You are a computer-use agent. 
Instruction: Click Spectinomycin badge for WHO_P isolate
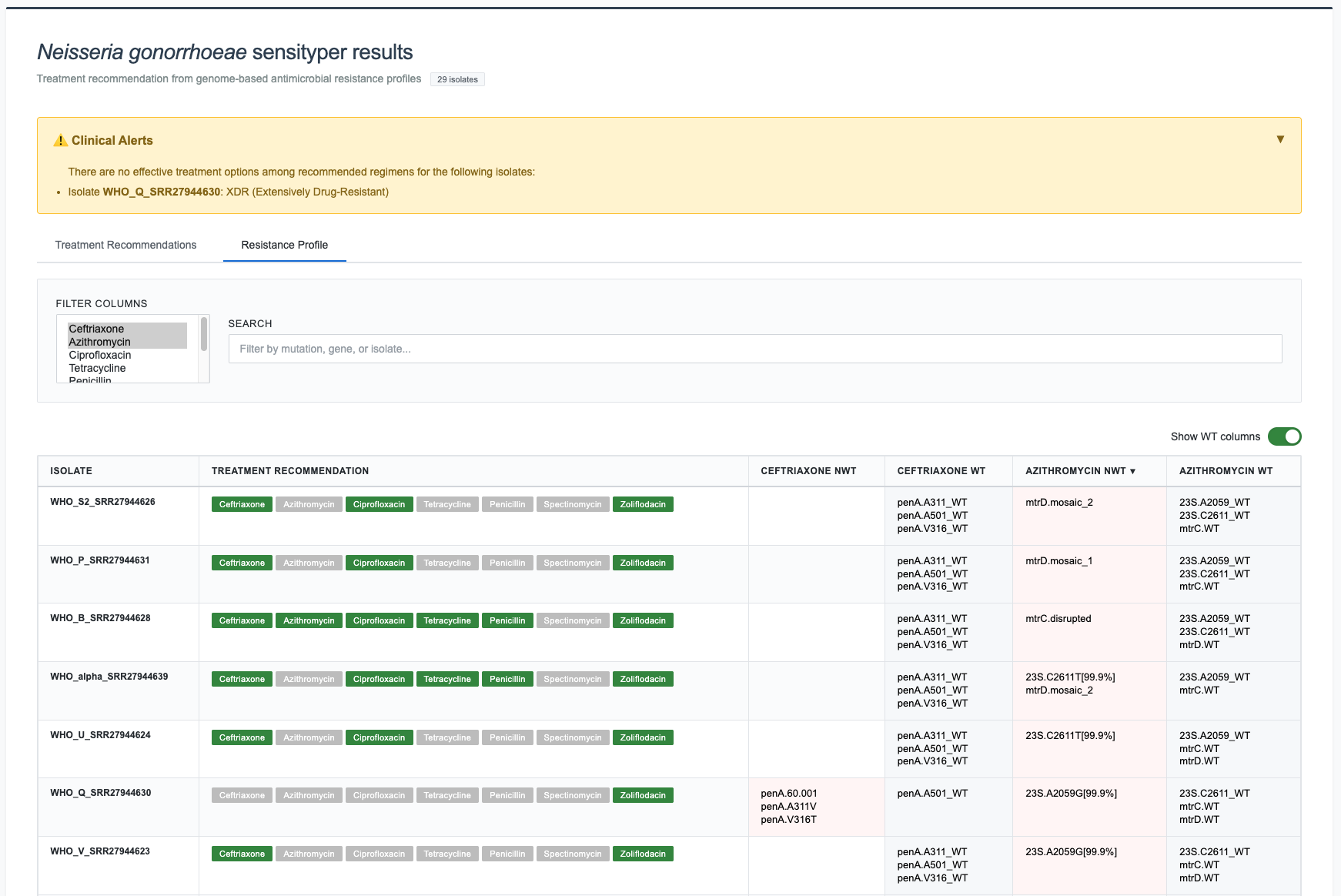click(572, 563)
